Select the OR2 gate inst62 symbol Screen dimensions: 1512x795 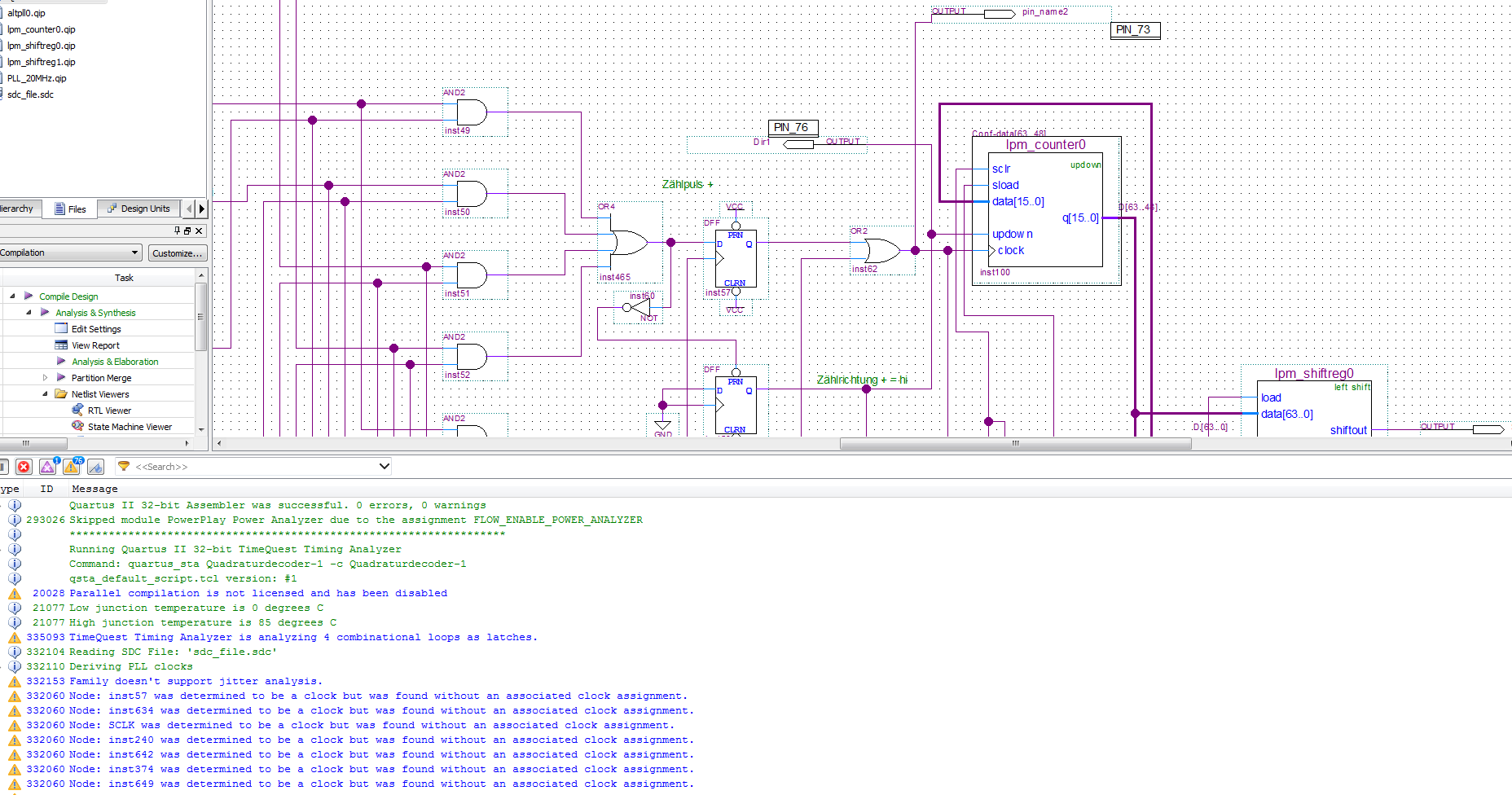881,251
